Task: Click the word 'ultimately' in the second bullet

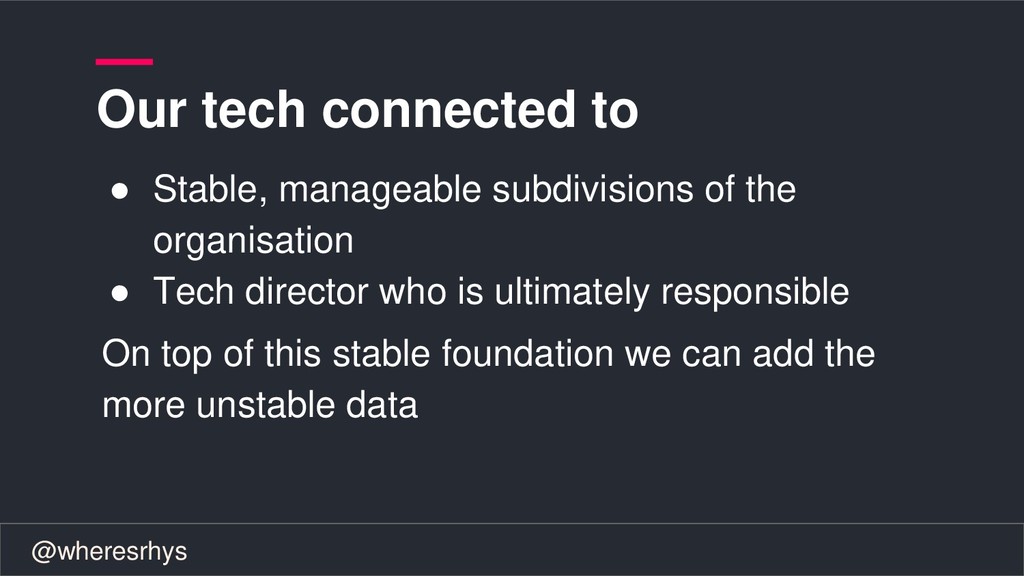Action: [572, 292]
